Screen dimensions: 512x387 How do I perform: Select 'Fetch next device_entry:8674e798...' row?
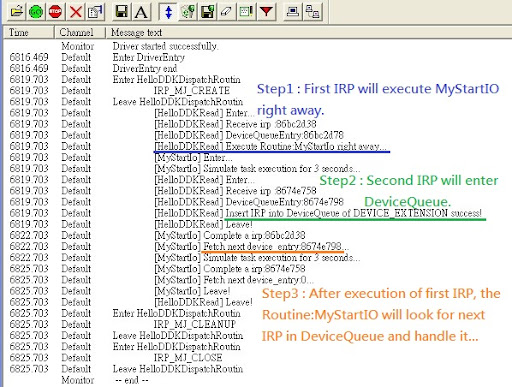coord(252,246)
